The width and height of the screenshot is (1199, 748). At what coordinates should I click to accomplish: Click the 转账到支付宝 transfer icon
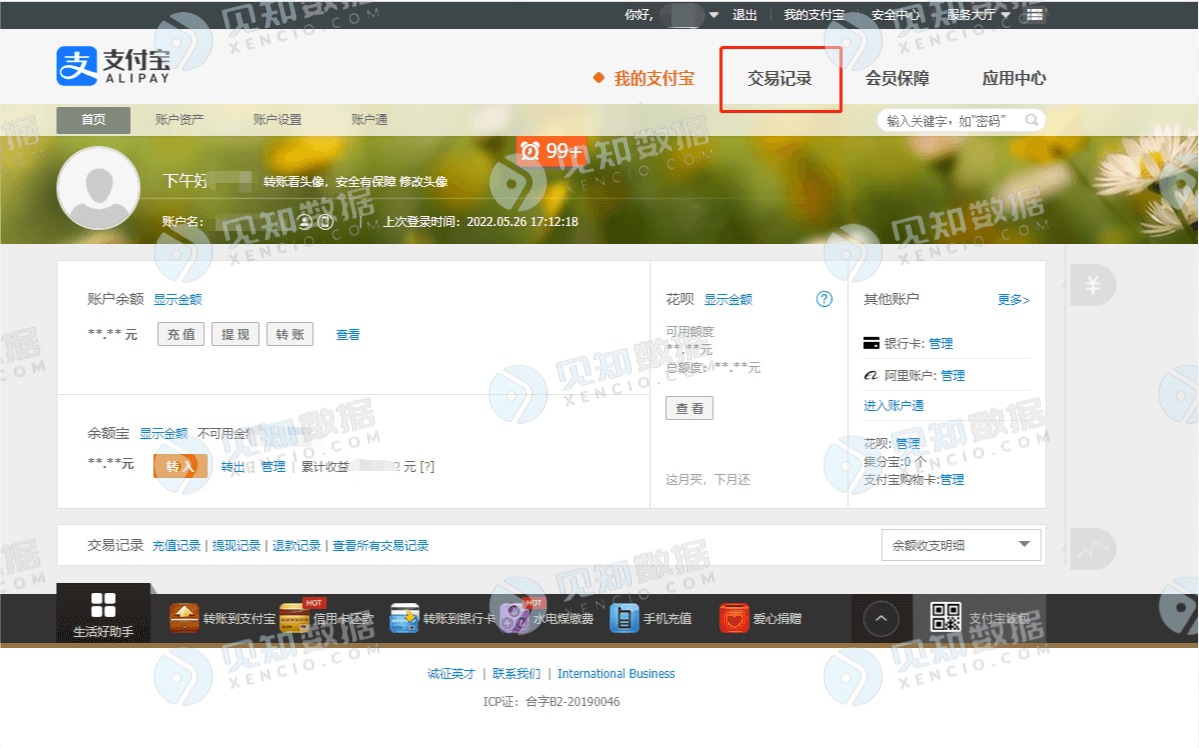[185, 618]
